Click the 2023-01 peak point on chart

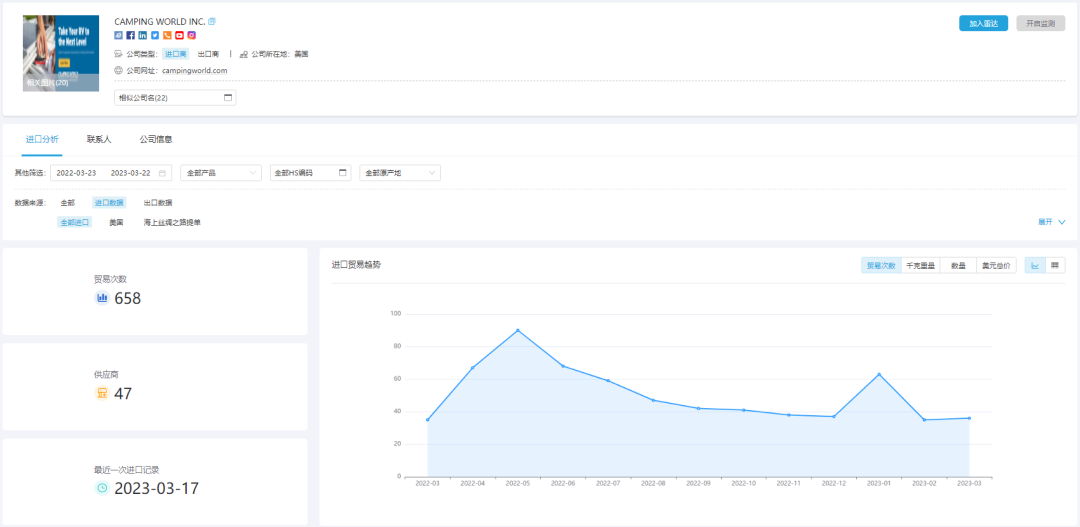coord(879,374)
